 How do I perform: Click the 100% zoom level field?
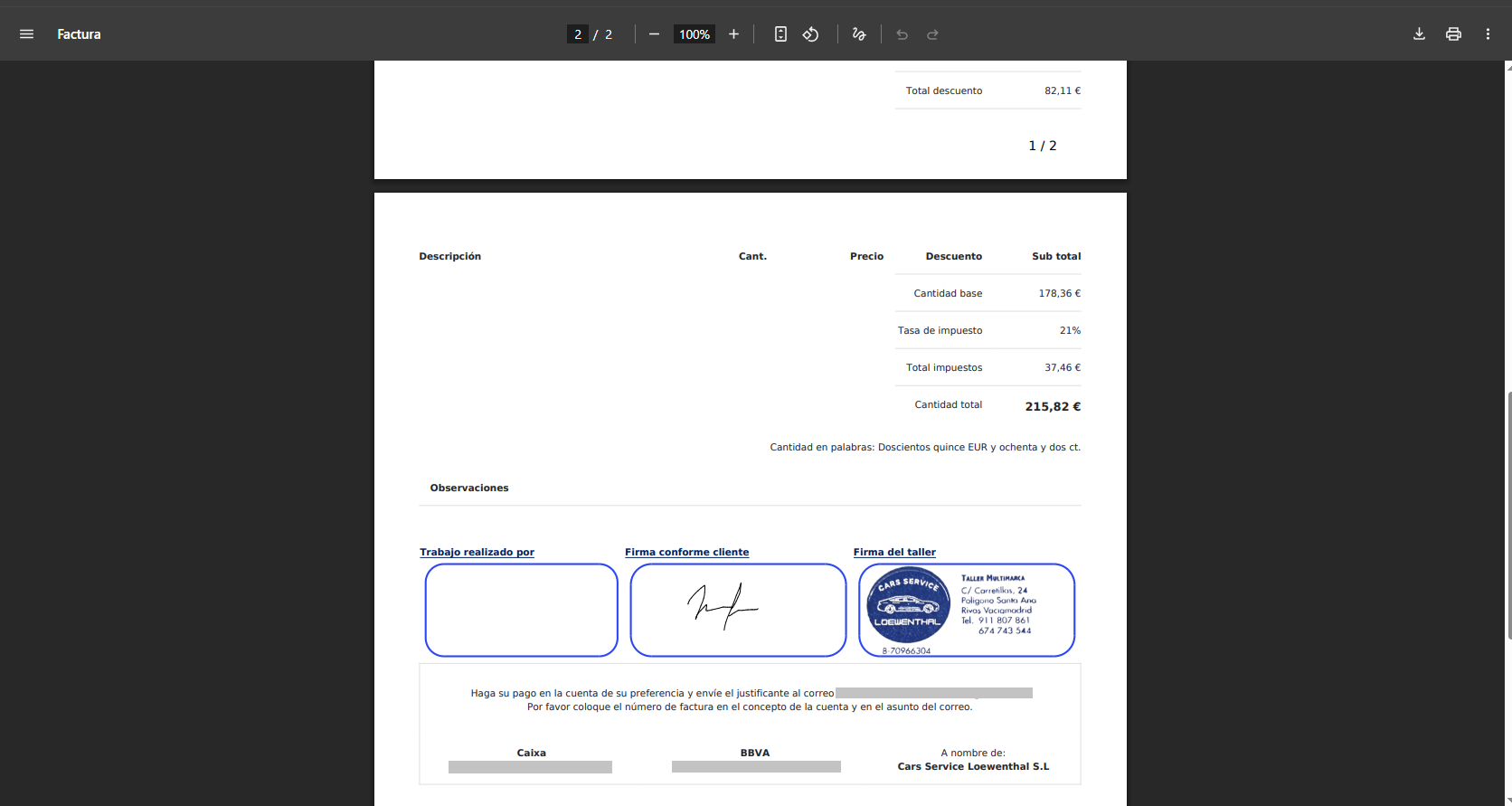click(x=694, y=34)
